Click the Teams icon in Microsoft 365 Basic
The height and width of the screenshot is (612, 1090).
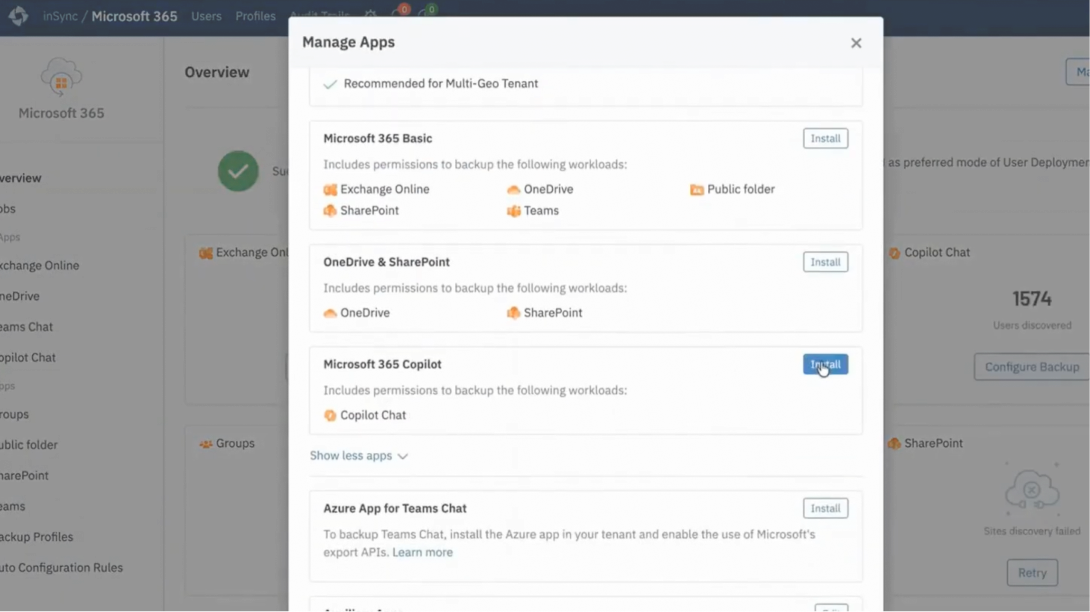[514, 211]
